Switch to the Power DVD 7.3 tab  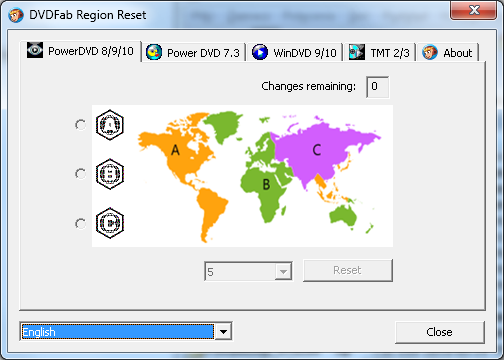click(x=195, y=53)
